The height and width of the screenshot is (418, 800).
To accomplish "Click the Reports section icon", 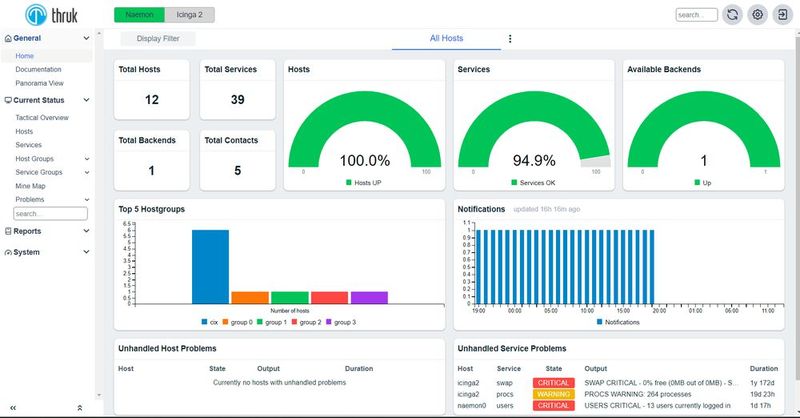I will pos(8,231).
